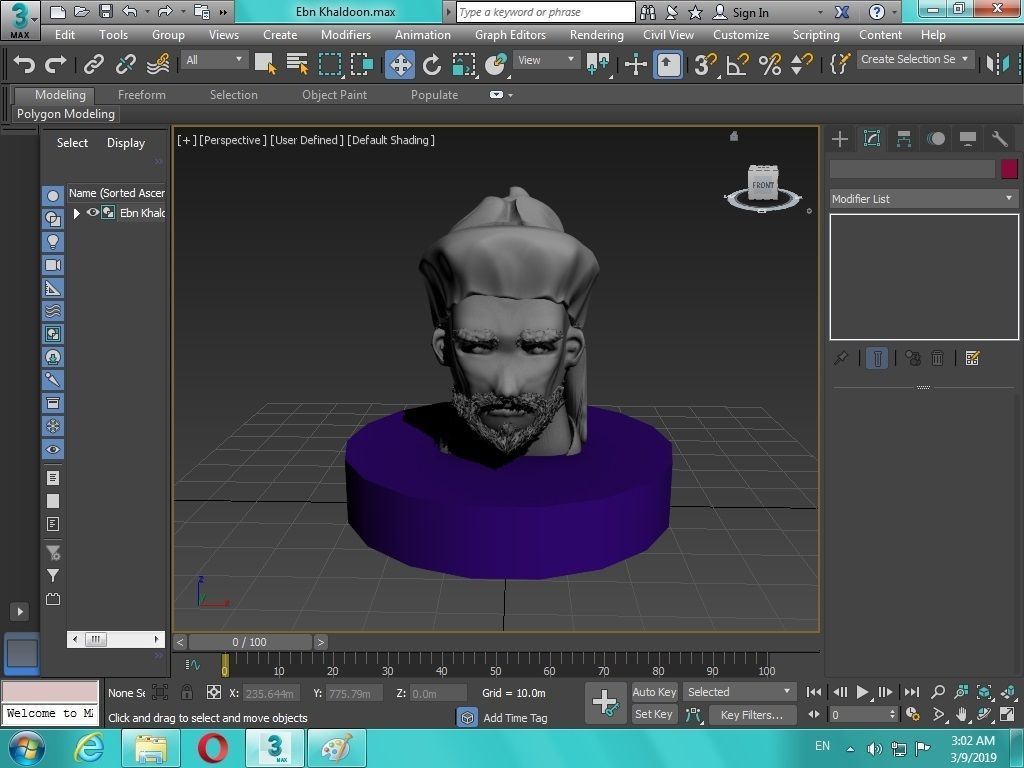The height and width of the screenshot is (768, 1024).
Task: Open the Rendering menu
Action: click(x=596, y=35)
